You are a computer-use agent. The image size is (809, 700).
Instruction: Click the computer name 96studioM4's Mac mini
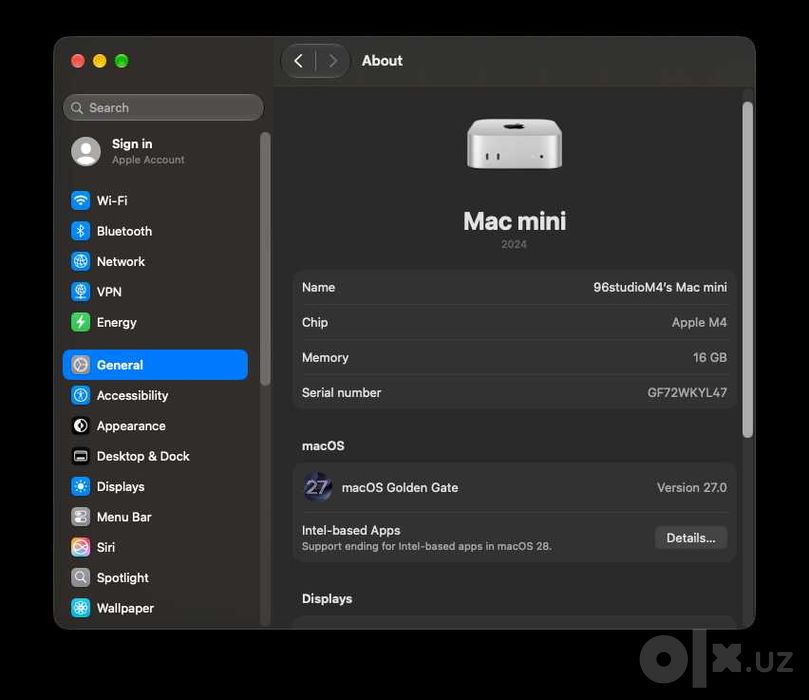[660, 287]
